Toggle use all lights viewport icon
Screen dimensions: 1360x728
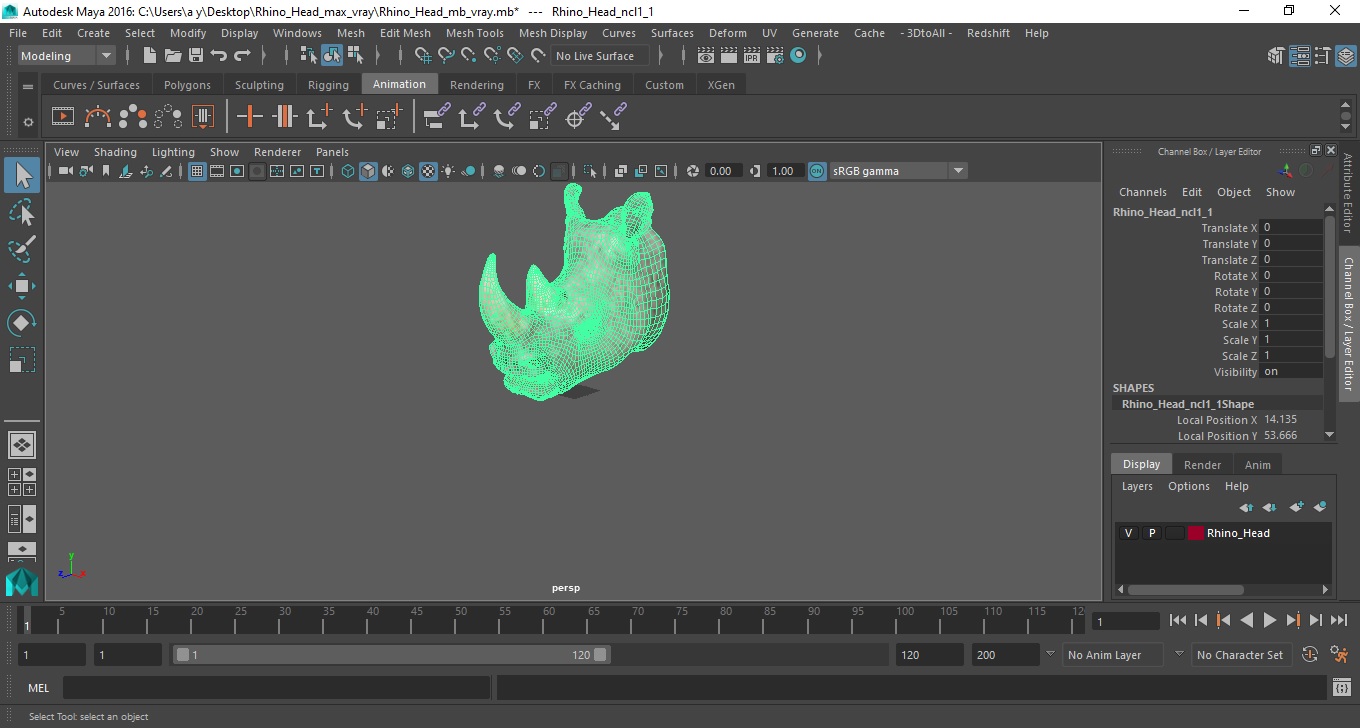(x=448, y=171)
